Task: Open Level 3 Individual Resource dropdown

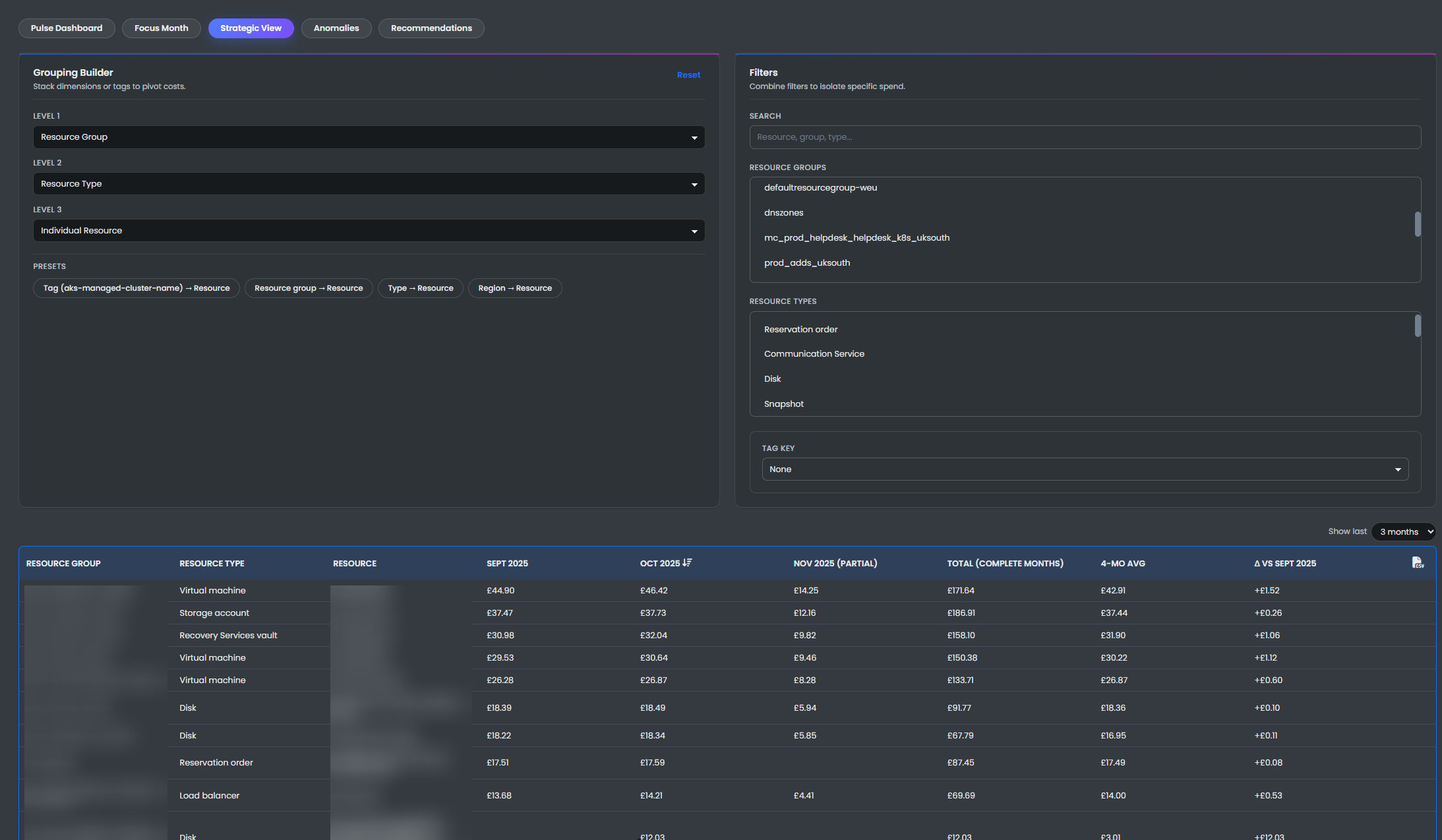Action: coord(369,231)
